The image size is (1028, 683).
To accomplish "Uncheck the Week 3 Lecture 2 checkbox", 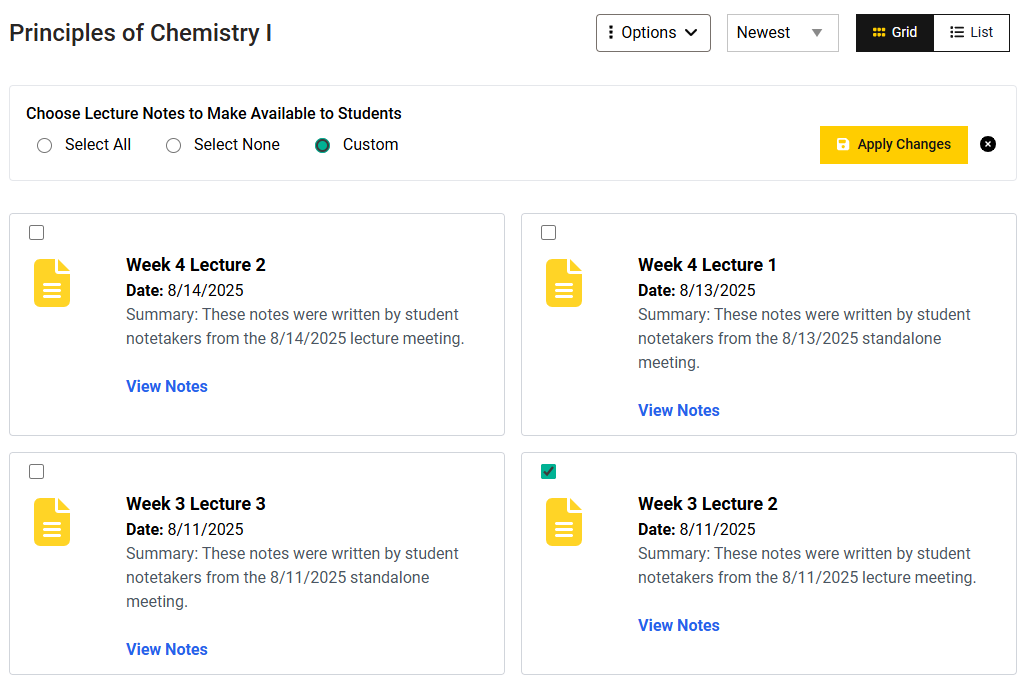I will tap(549, 472).
